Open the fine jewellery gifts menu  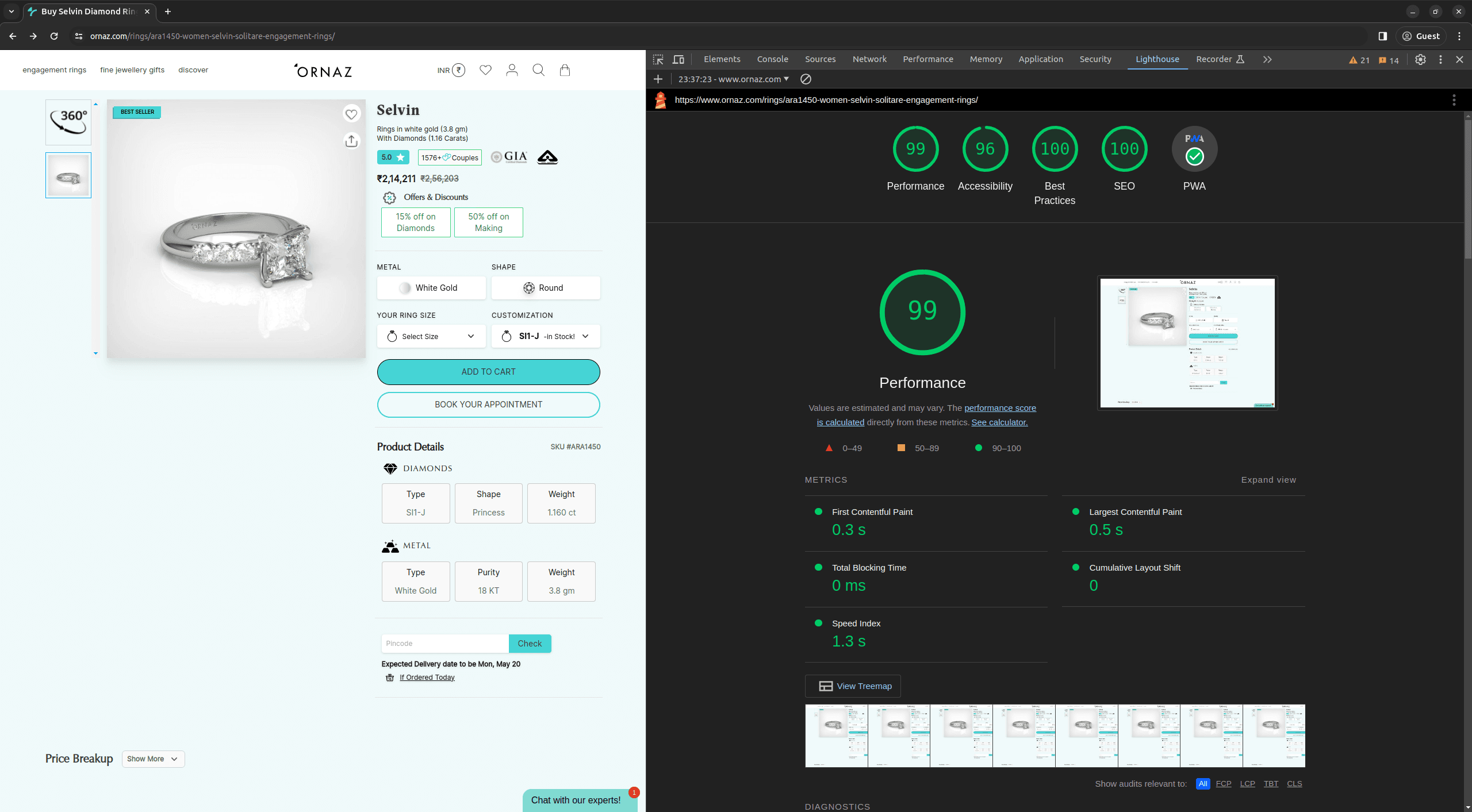coord(132,70)
